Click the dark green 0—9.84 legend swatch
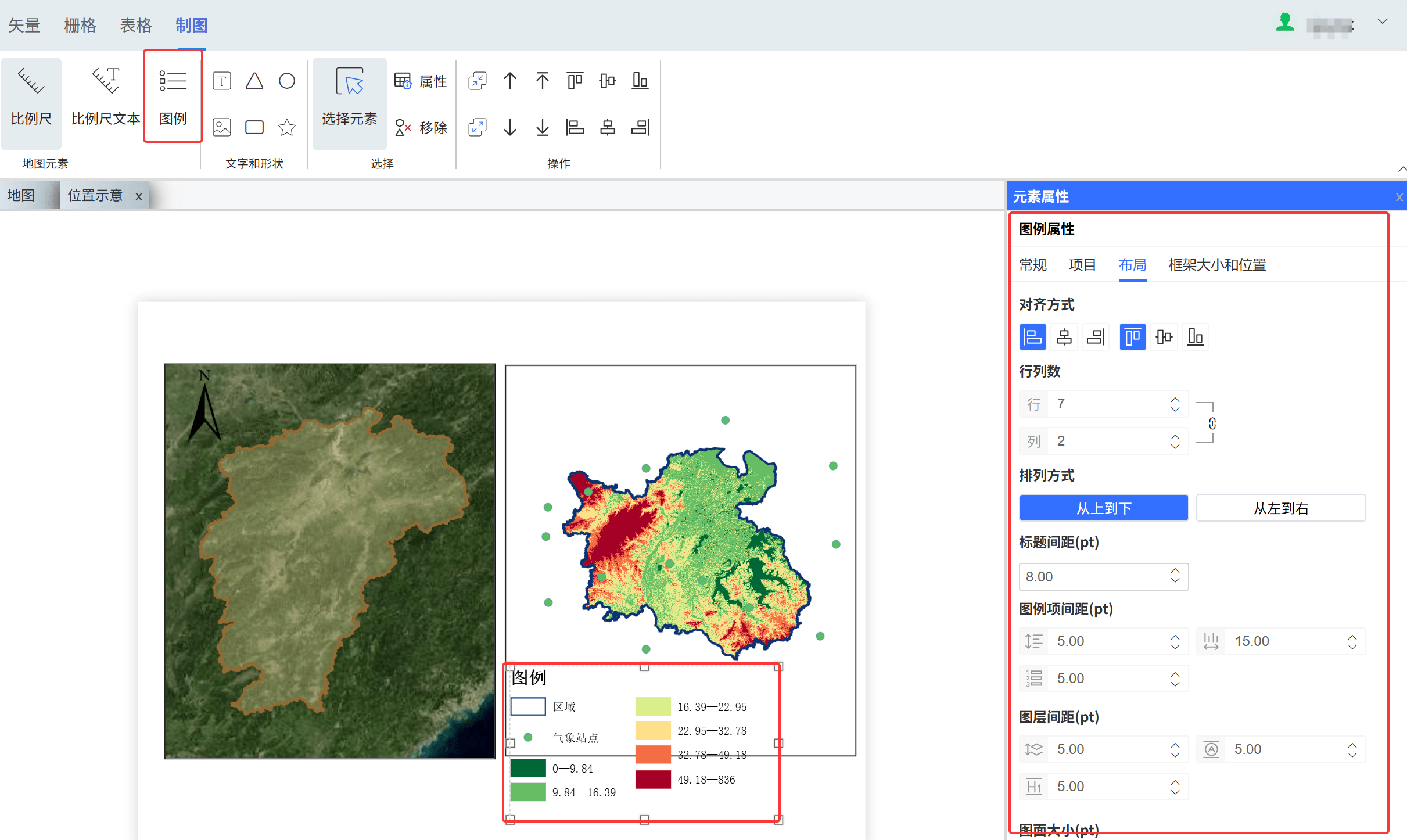 tap(527, 768)
